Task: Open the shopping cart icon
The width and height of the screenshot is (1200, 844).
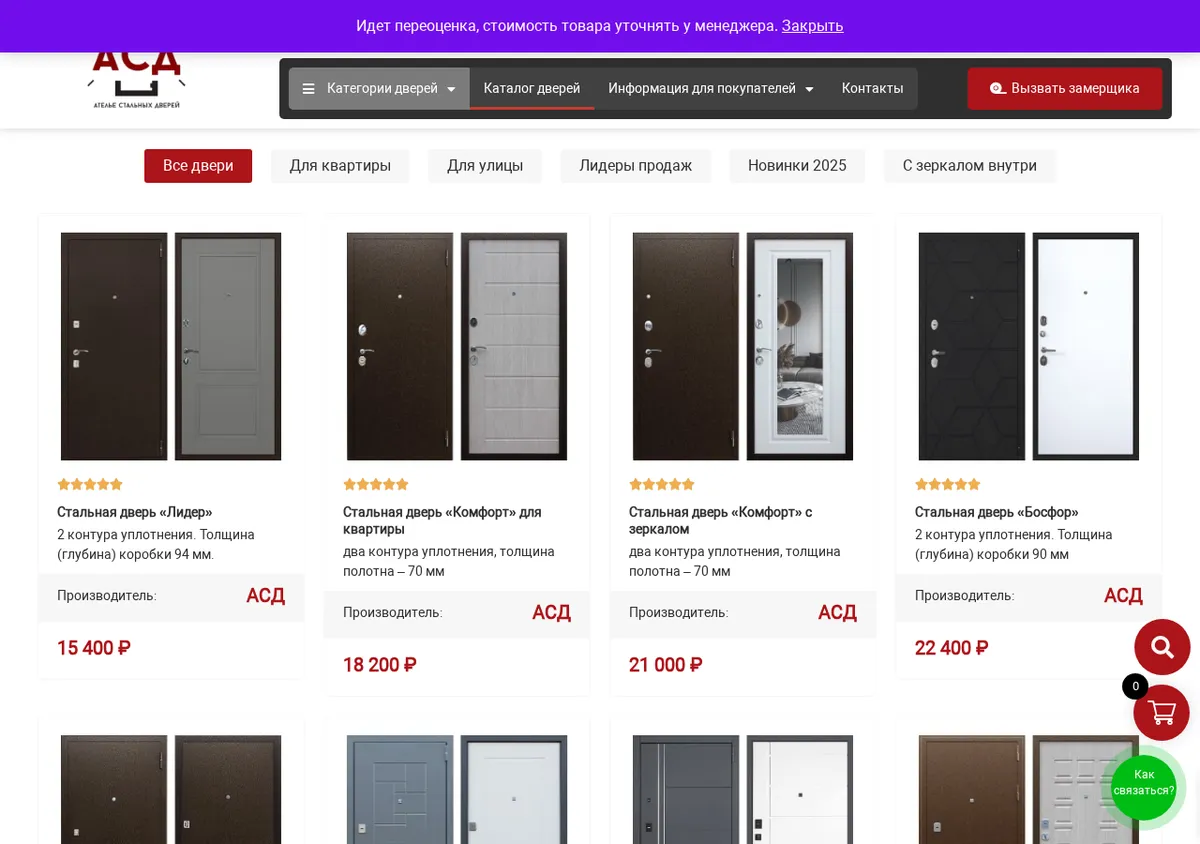Action: (1161, 713)
